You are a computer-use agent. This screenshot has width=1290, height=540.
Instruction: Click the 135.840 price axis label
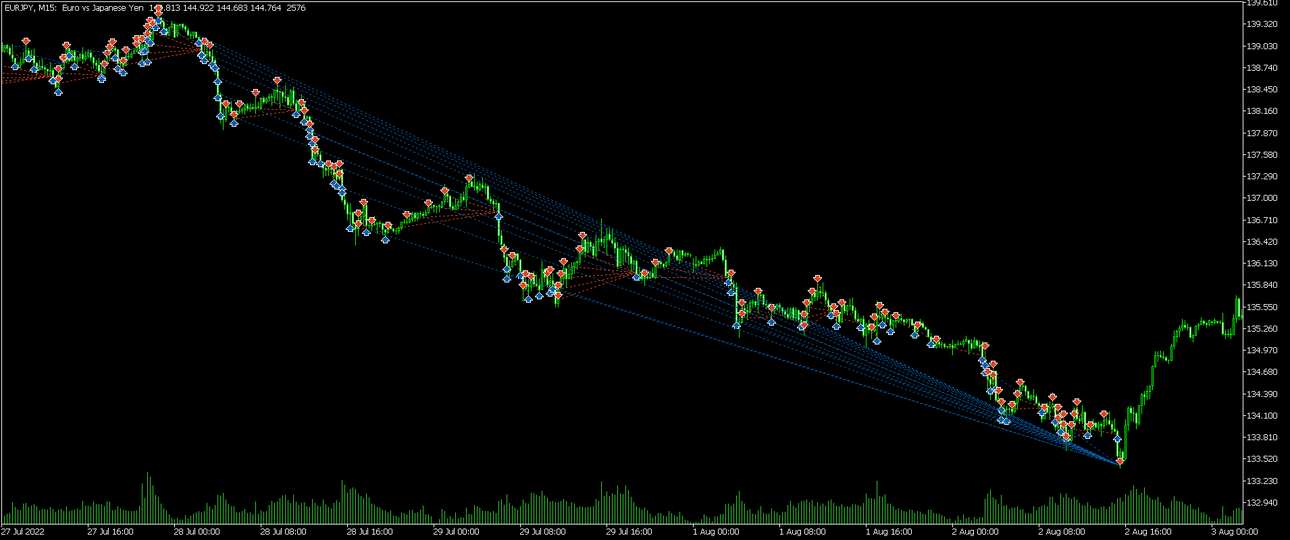tap(1261, 285)
